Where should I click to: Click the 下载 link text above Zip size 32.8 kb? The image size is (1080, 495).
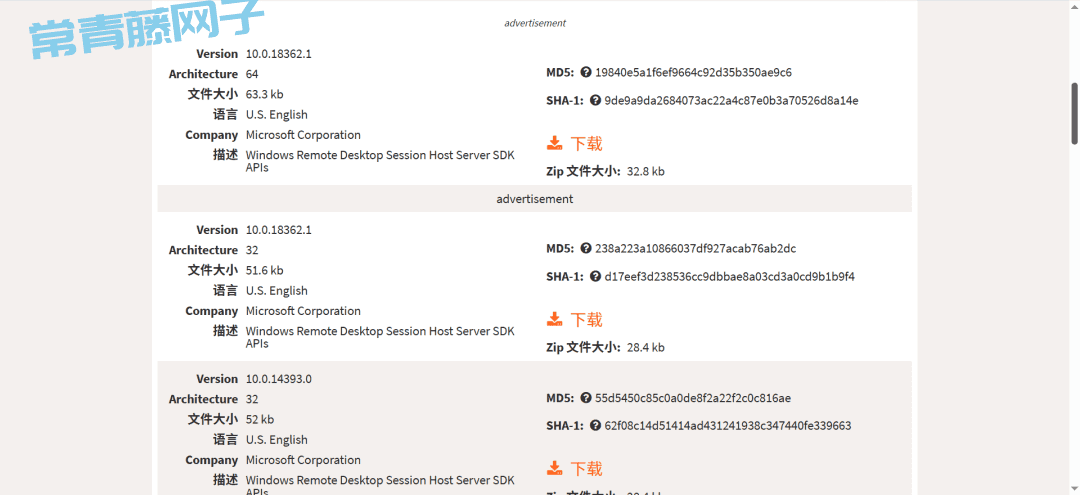(586, 143)
